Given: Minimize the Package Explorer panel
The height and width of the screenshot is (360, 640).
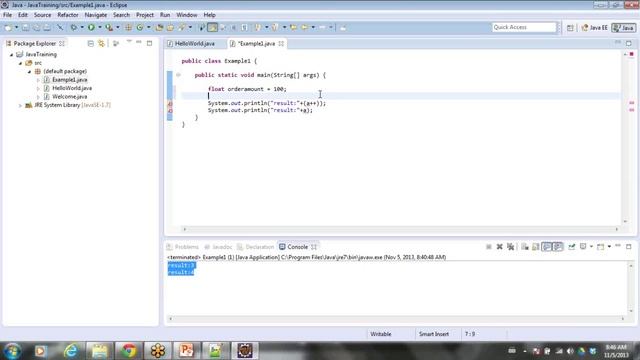Looking at the screenshot, I should pos(139,42).
